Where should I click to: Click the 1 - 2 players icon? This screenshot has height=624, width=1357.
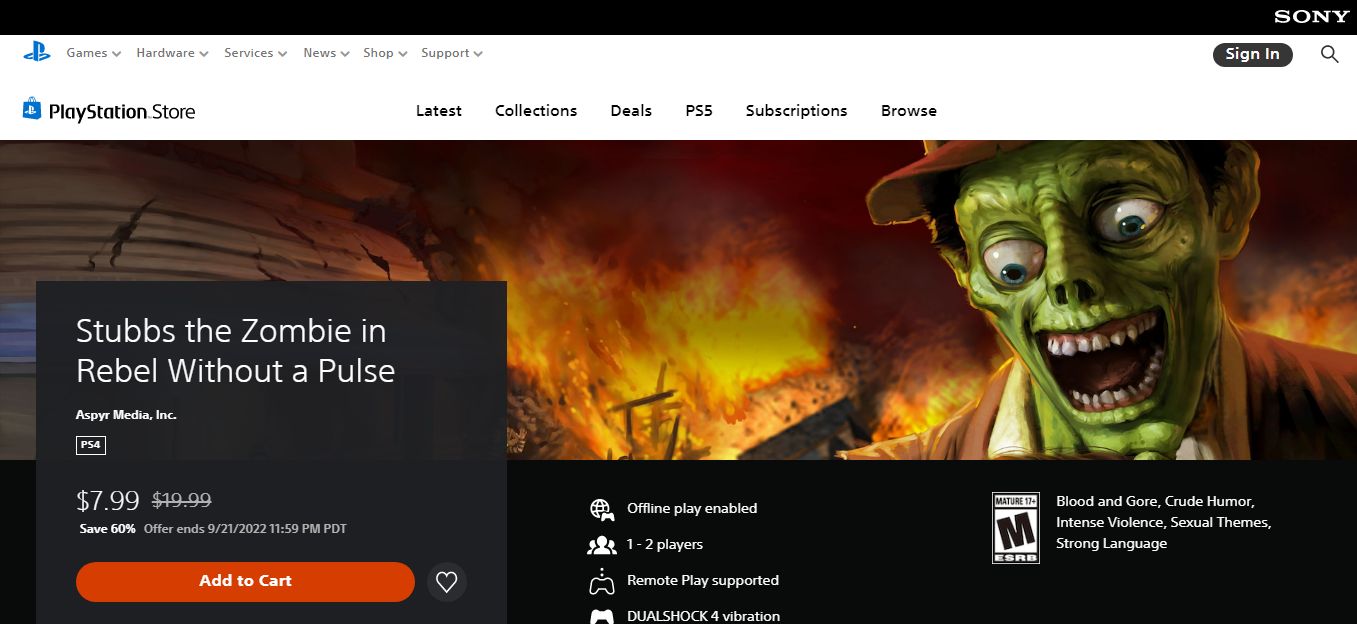coord(601,545)
